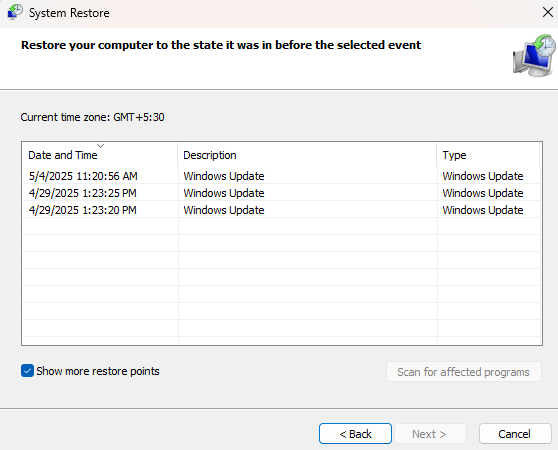The image size is (558, 450).
Task: Click the Description column header
Action: coord(307,155)
